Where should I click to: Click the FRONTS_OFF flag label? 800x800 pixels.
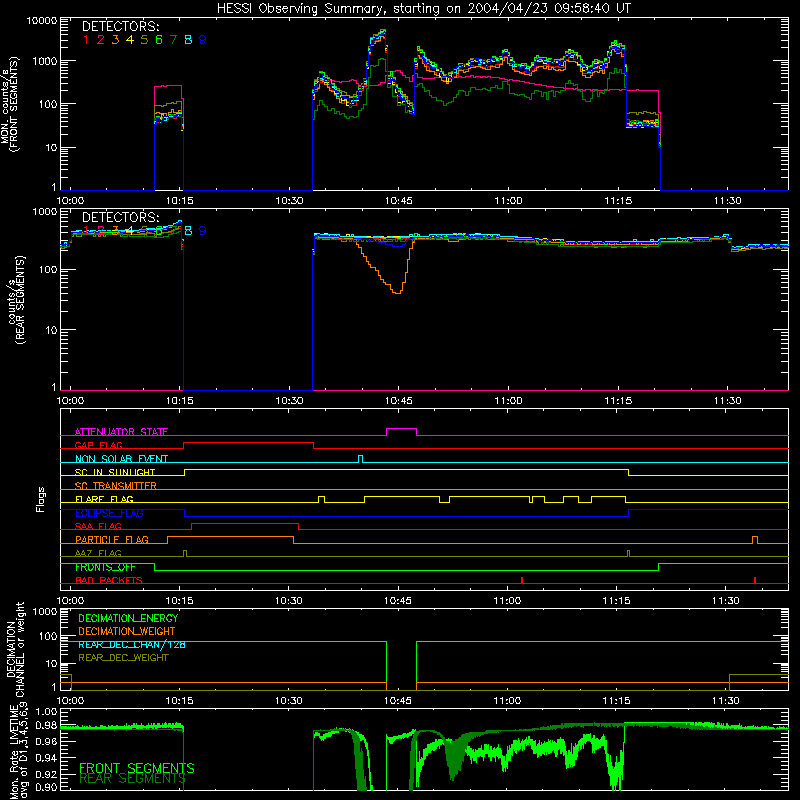(105, 567)
